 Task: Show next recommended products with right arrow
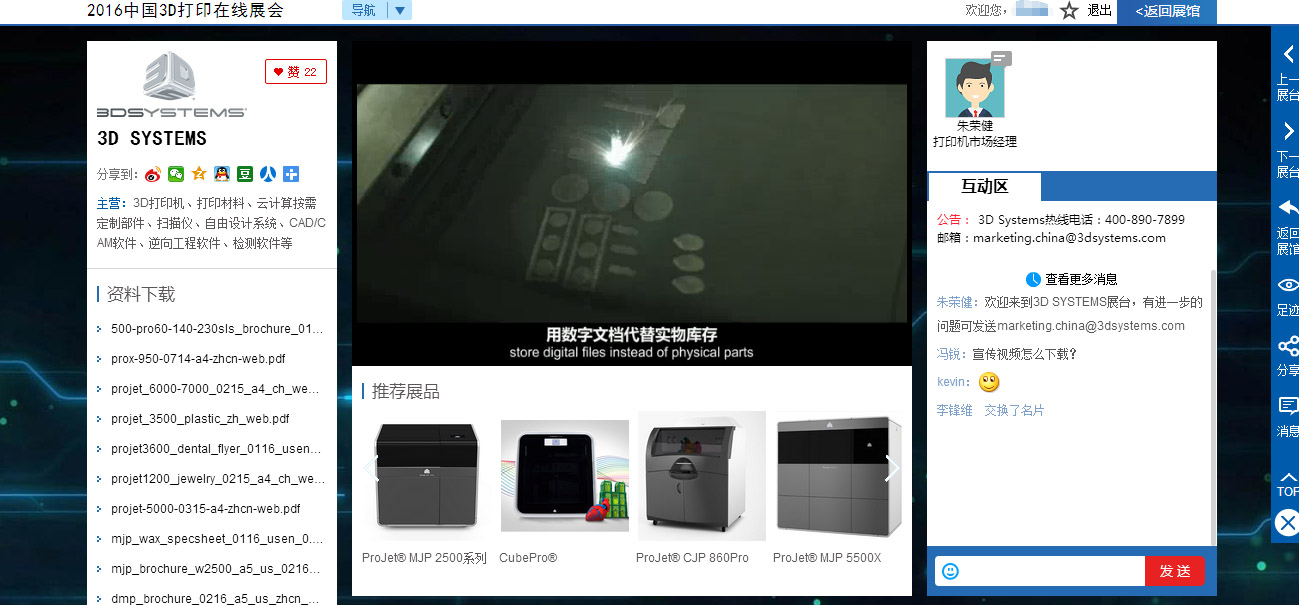(892, 468)
